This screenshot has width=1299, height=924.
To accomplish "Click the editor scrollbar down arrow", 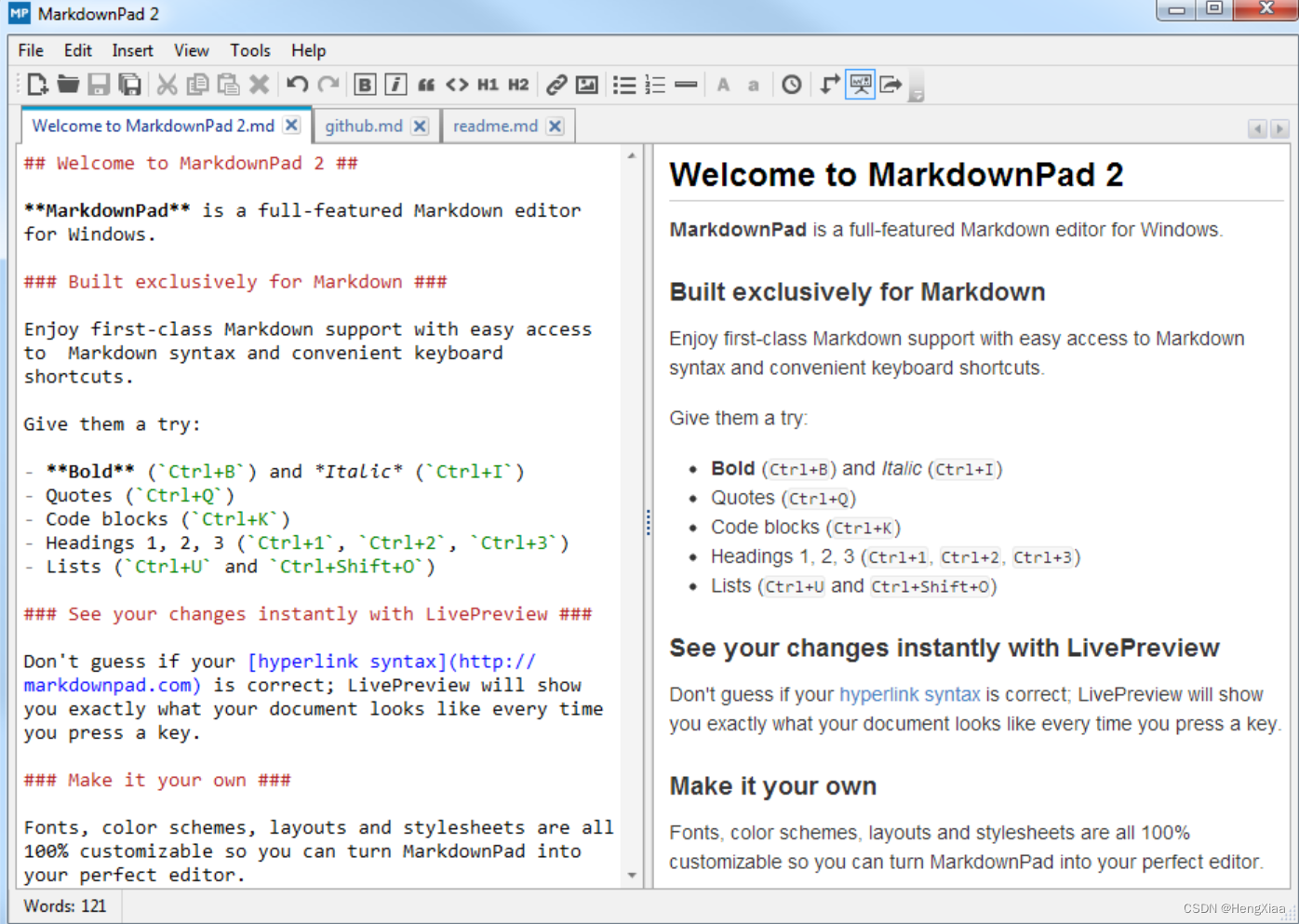I will coord(632,876).
